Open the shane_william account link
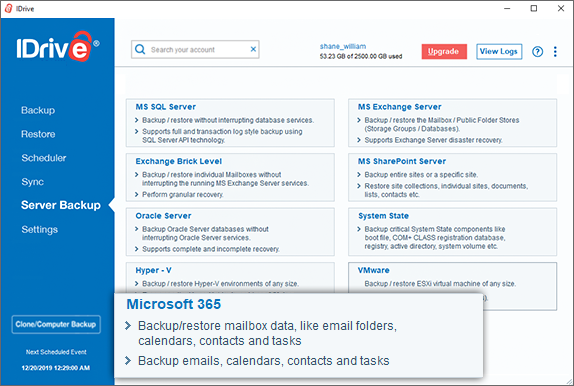Image resolution: width=574 pixels, height=386 pixels. click(343, 46)
